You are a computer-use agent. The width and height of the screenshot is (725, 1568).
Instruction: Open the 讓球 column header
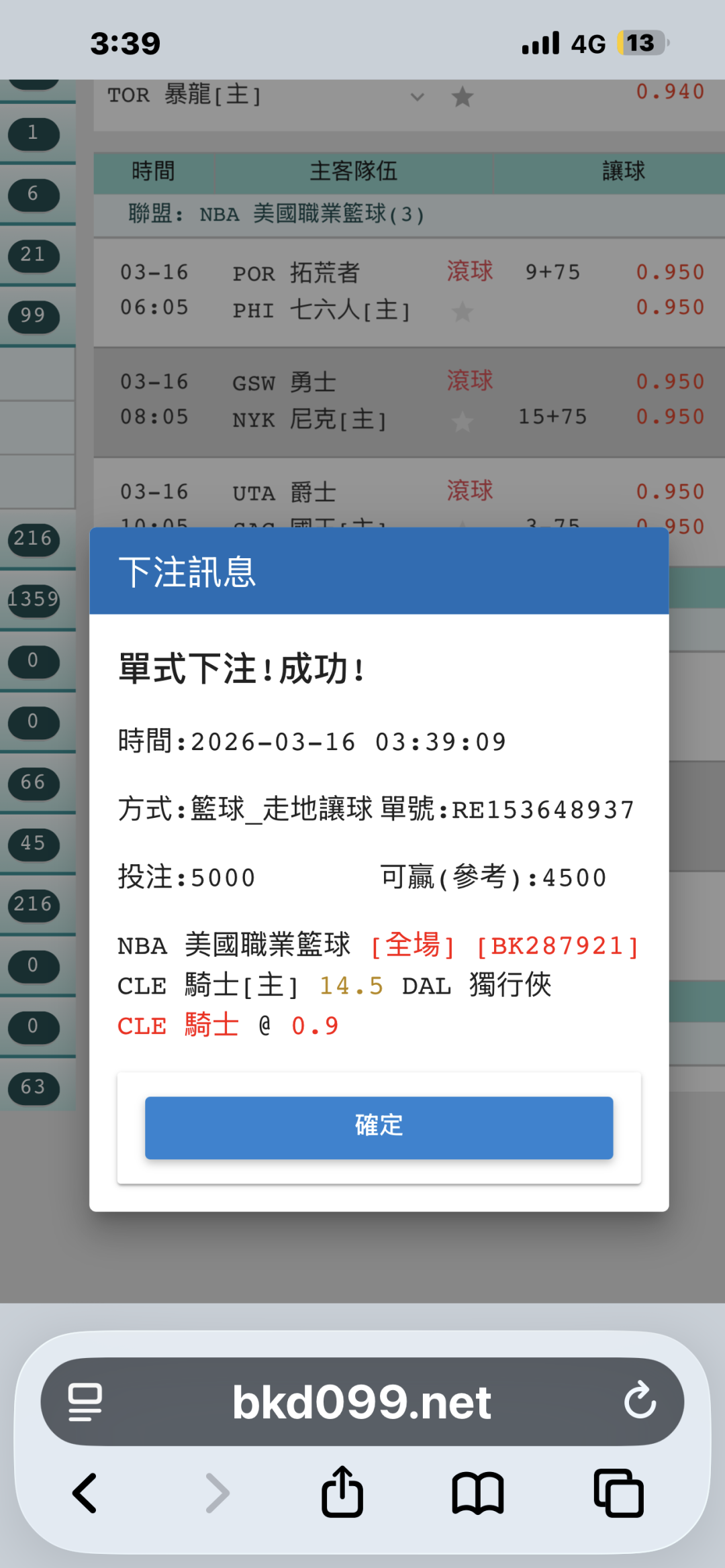click(623, 172)
